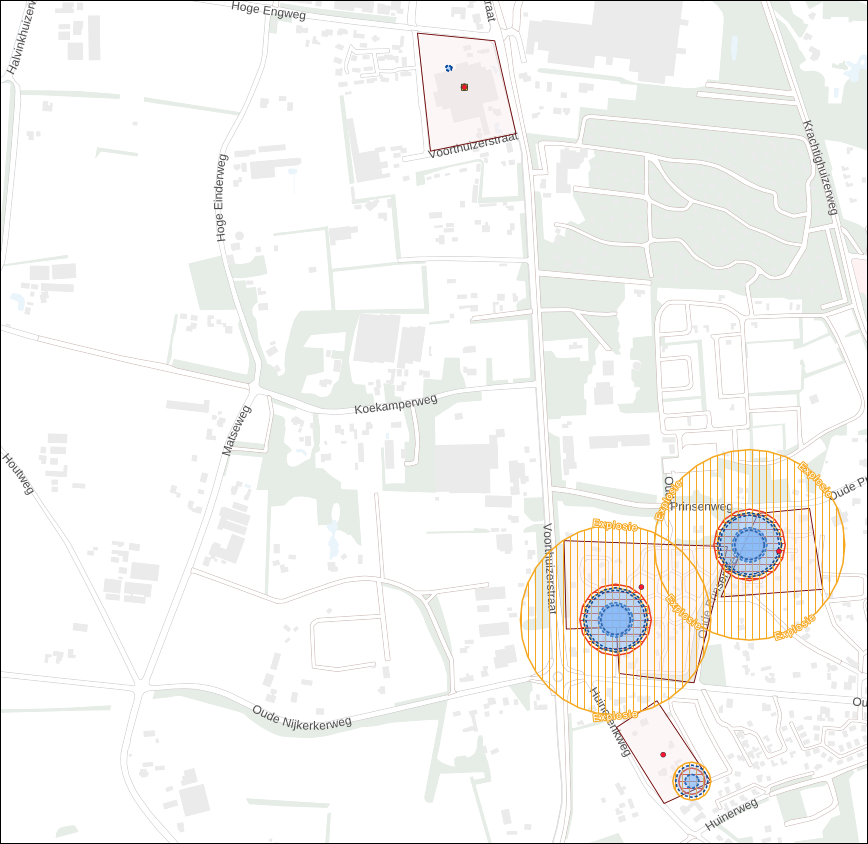Click the Krachtighuizerweg street label
The image size is (868, 844).
click(817, 165)
